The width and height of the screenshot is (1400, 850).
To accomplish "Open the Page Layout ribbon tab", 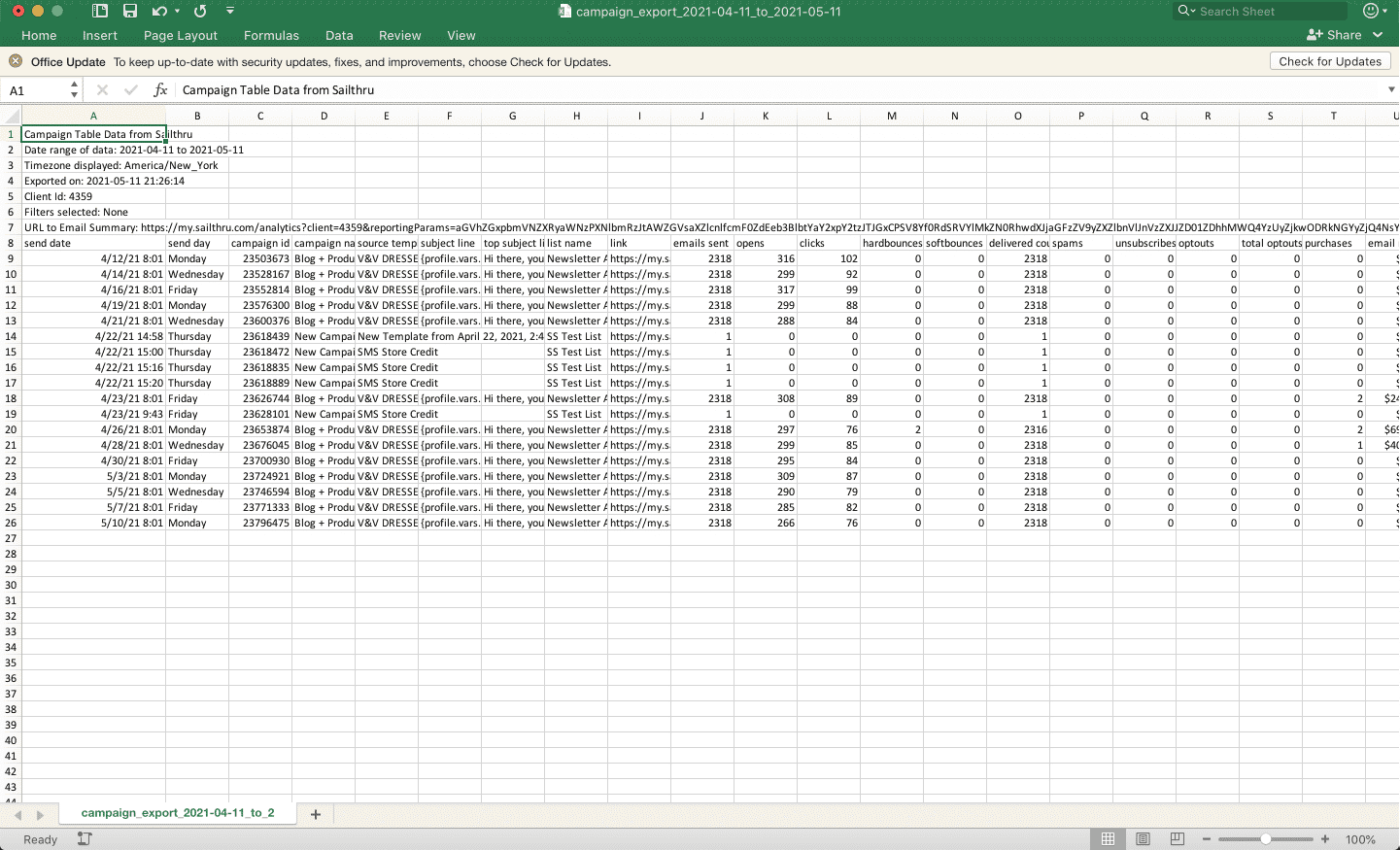I will click(181, 35).
